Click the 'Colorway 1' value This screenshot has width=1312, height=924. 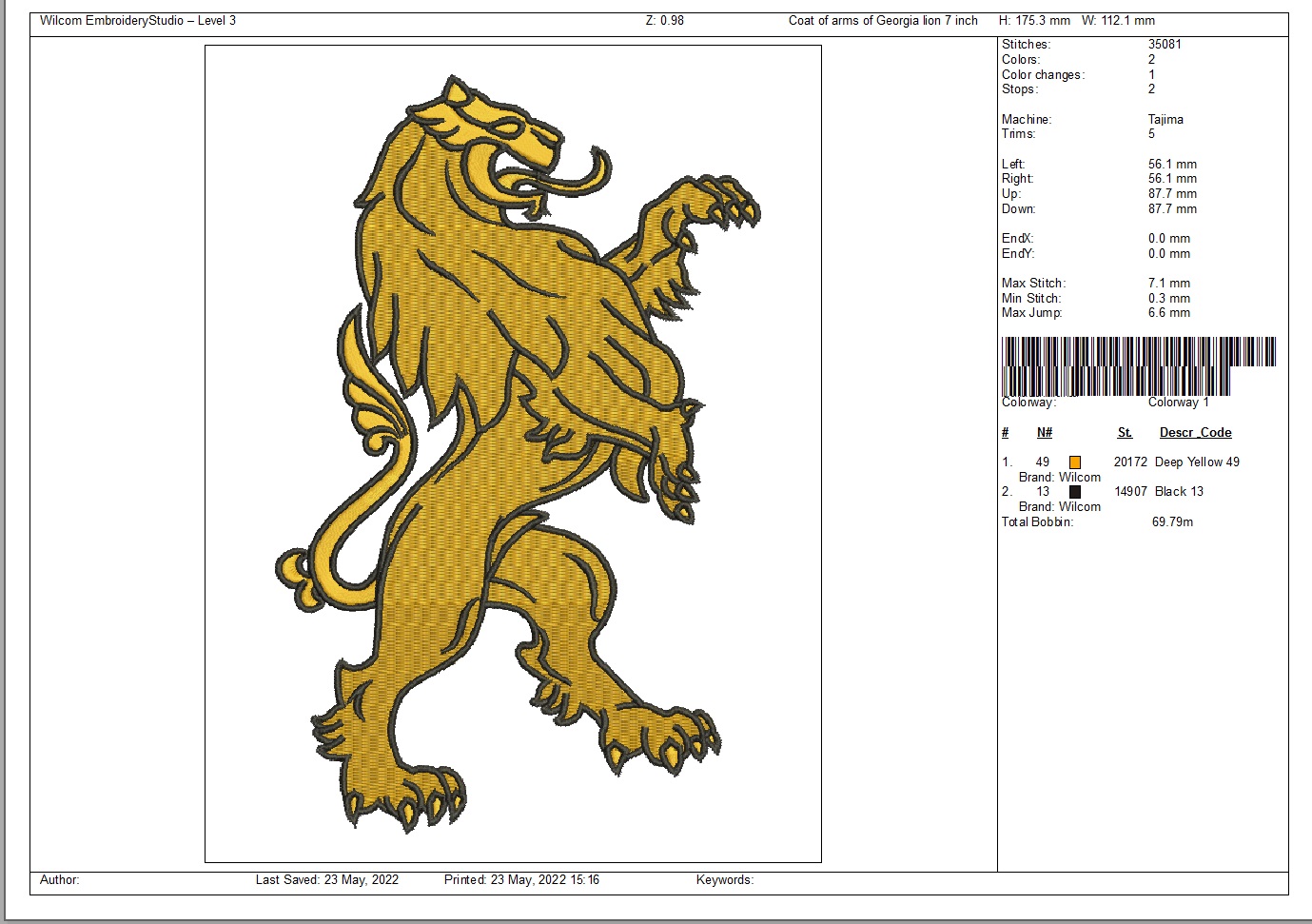[1178, 403]
